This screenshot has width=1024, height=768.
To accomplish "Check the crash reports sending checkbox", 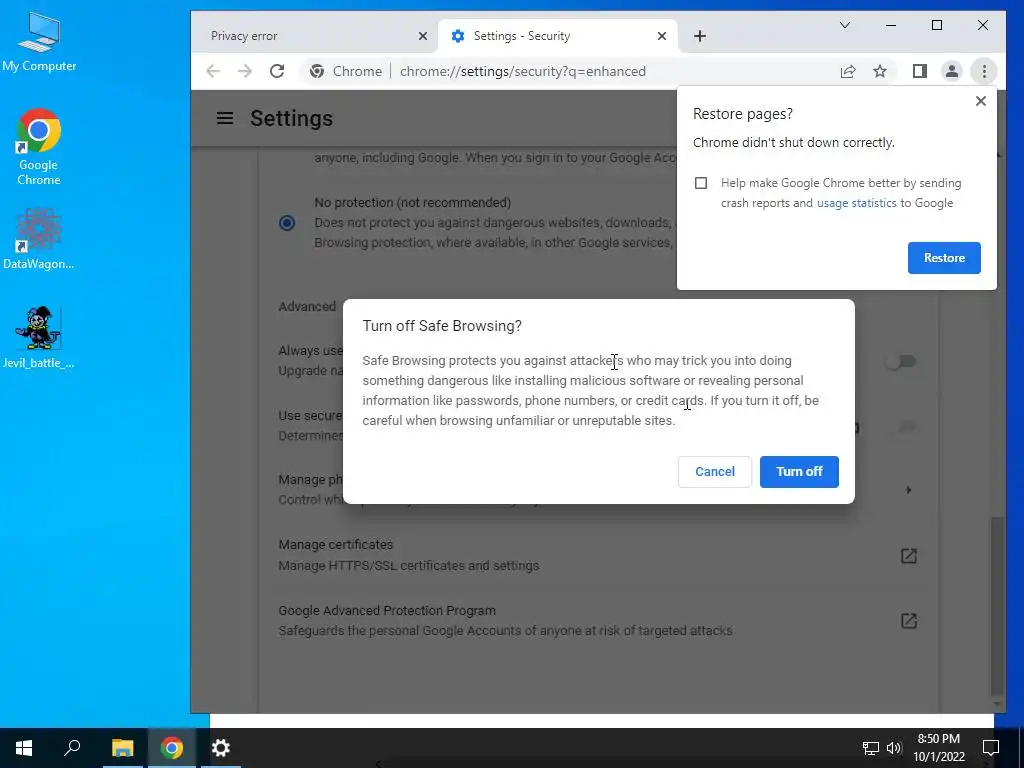I will [x=701, y=184].
